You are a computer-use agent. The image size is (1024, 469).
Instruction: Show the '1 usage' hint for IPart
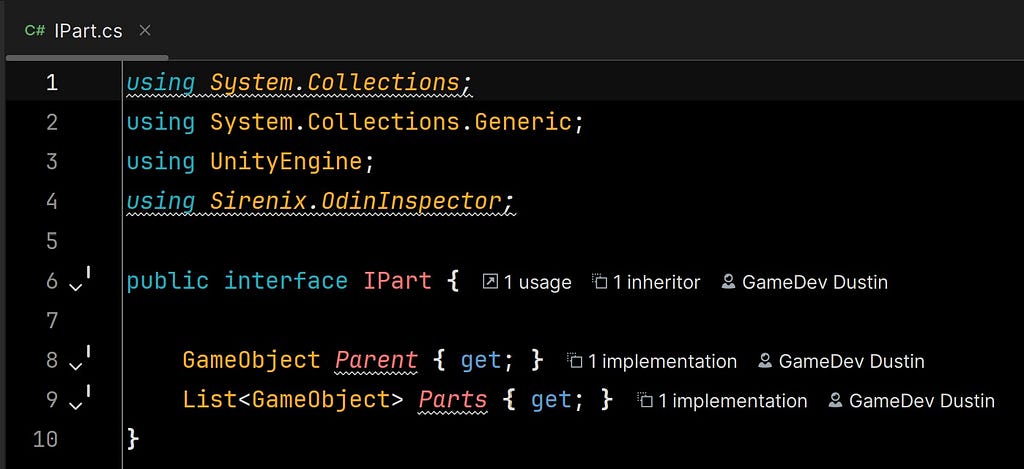pyautogui.click(x=527, y=282)
